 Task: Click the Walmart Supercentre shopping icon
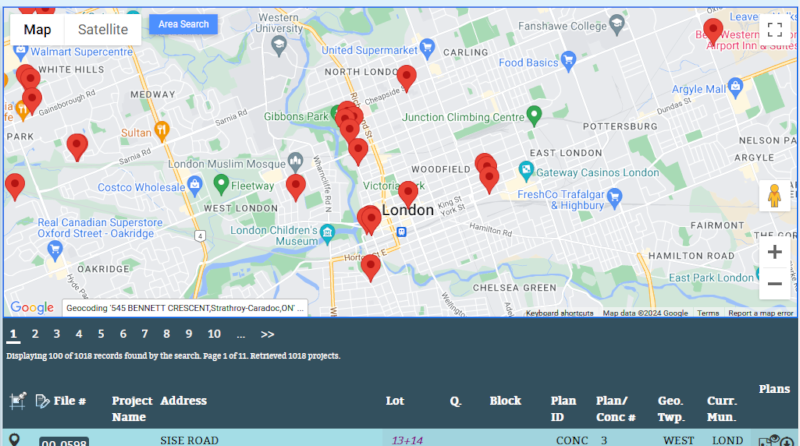pos(20,51)
